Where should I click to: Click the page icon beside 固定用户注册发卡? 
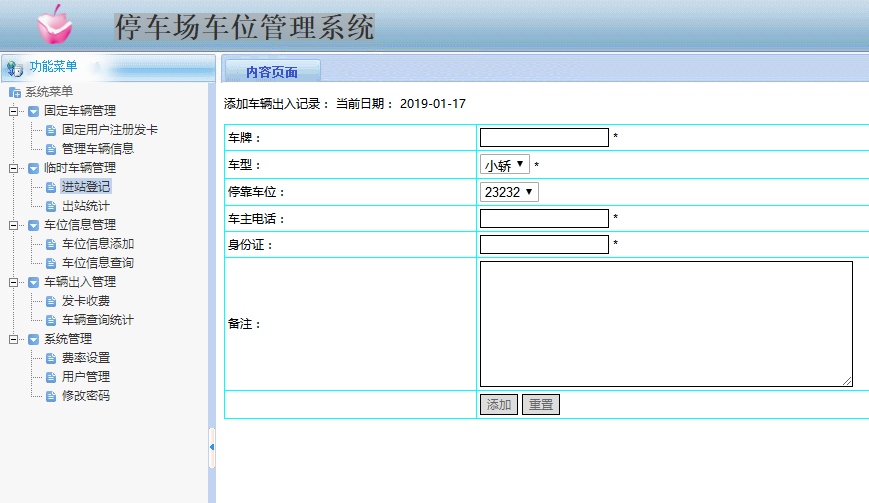(x=51, y=130)
